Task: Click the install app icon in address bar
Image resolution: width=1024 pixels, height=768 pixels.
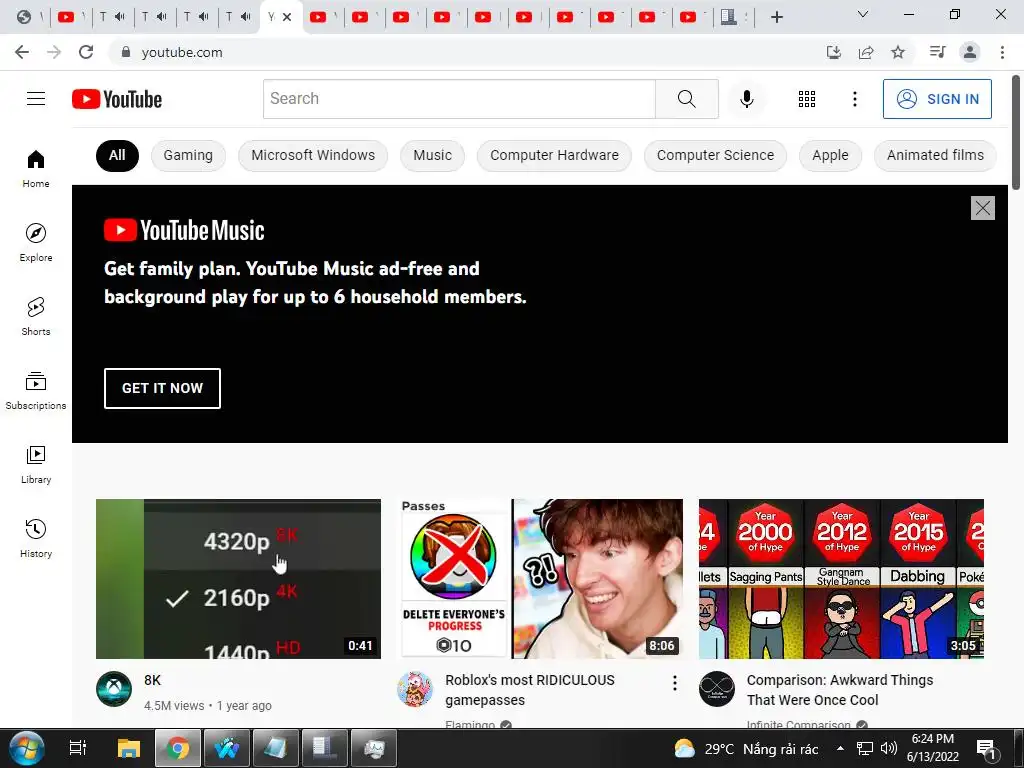Action: pos(833,52)
